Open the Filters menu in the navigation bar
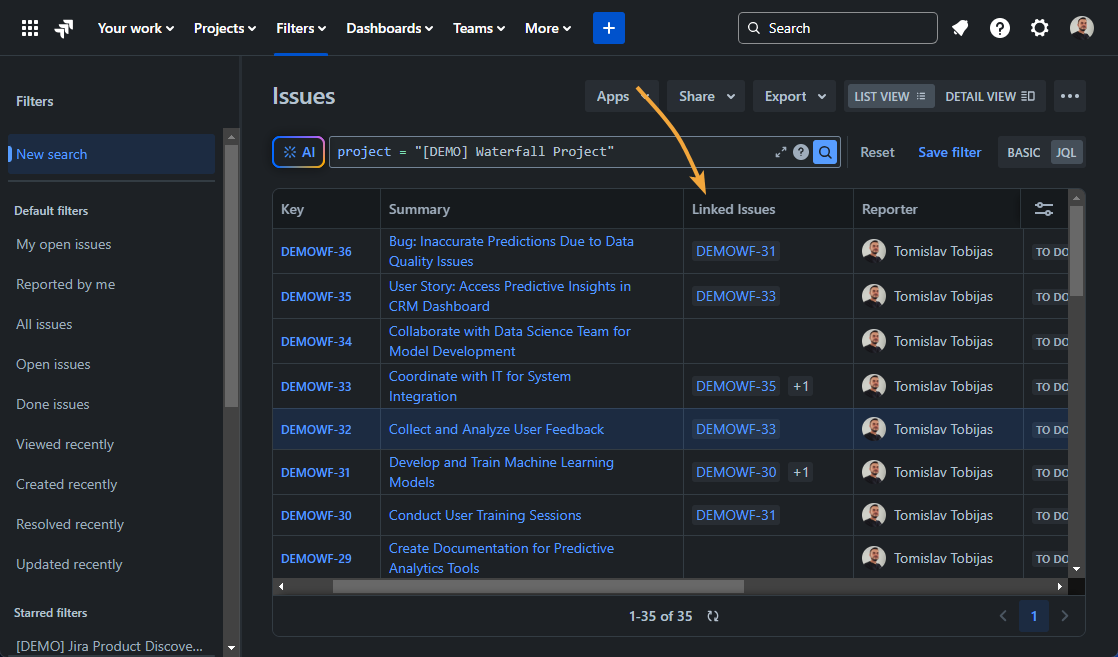 (300, 28)
